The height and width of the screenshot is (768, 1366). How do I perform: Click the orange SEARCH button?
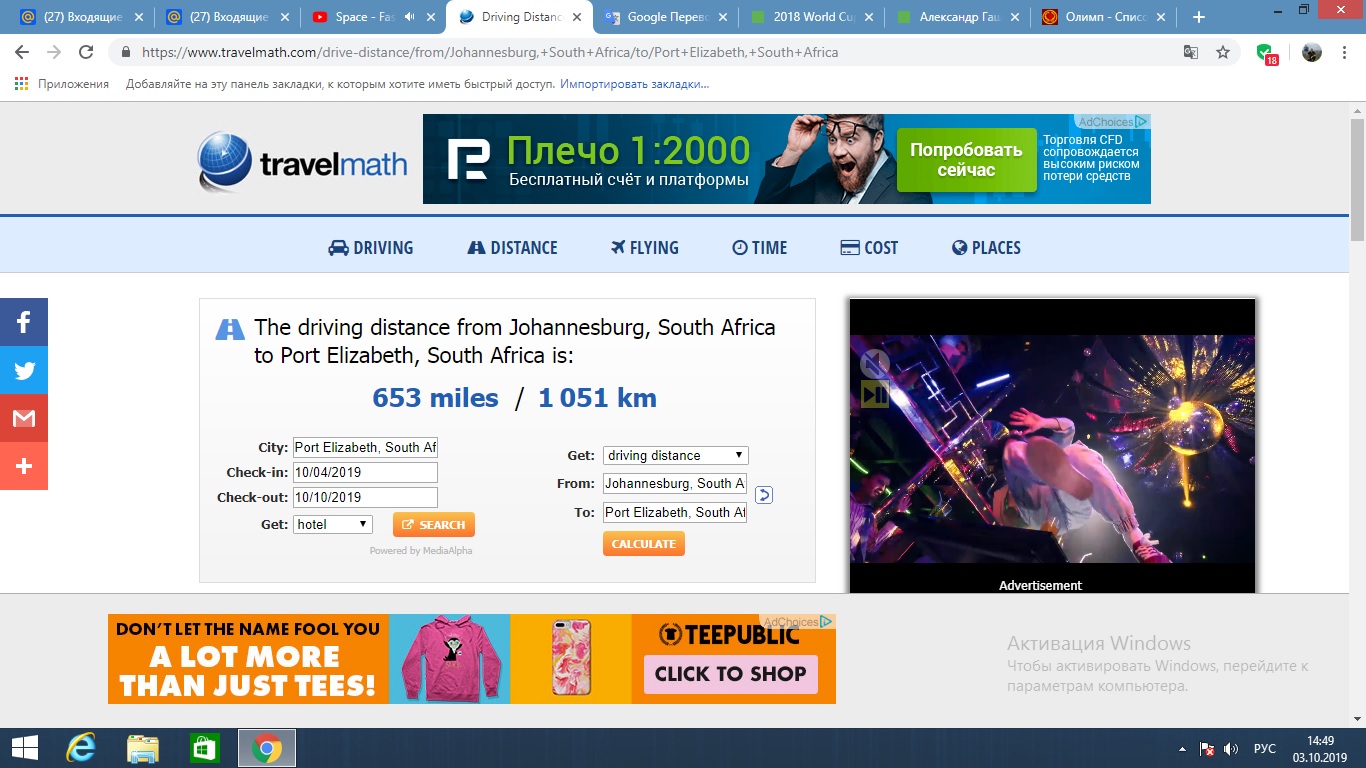click(434, 525)
